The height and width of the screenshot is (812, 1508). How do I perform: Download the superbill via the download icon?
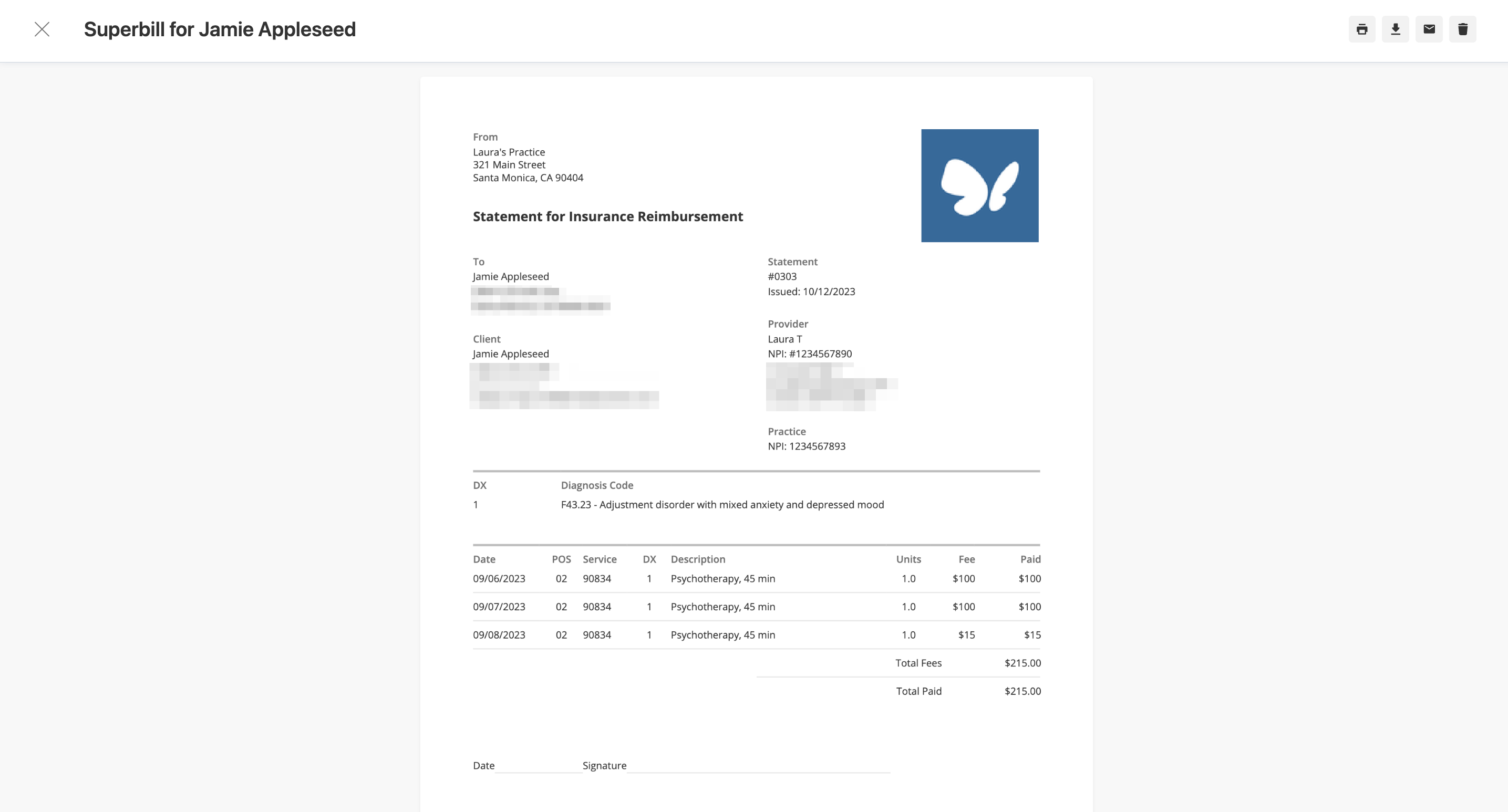pos(1395,29)
